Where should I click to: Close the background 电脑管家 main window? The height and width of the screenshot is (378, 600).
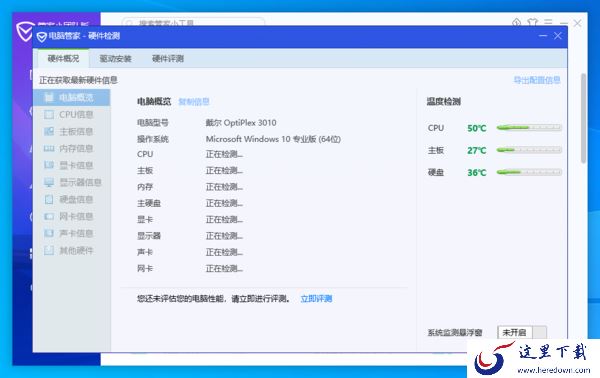[577, 23]
